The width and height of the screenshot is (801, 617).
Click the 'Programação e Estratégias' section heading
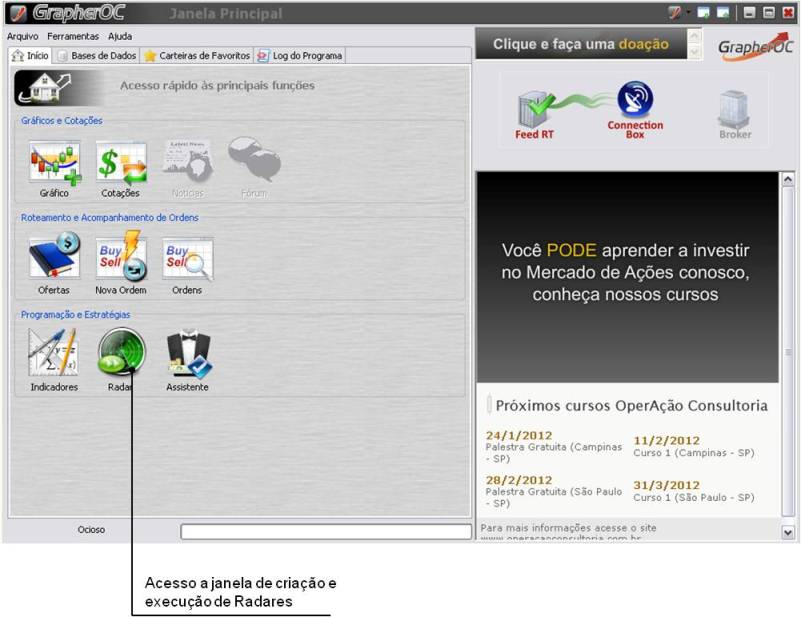tap(75, 315)
